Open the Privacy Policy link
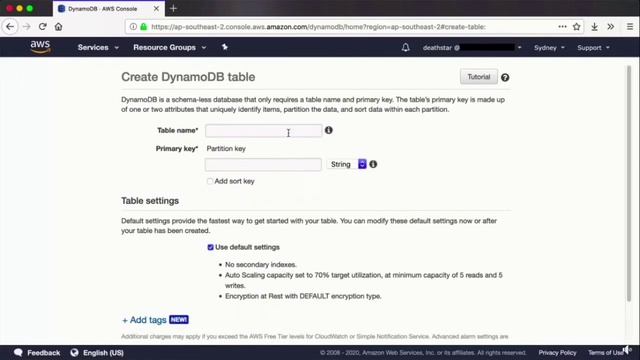 [557, 353]
